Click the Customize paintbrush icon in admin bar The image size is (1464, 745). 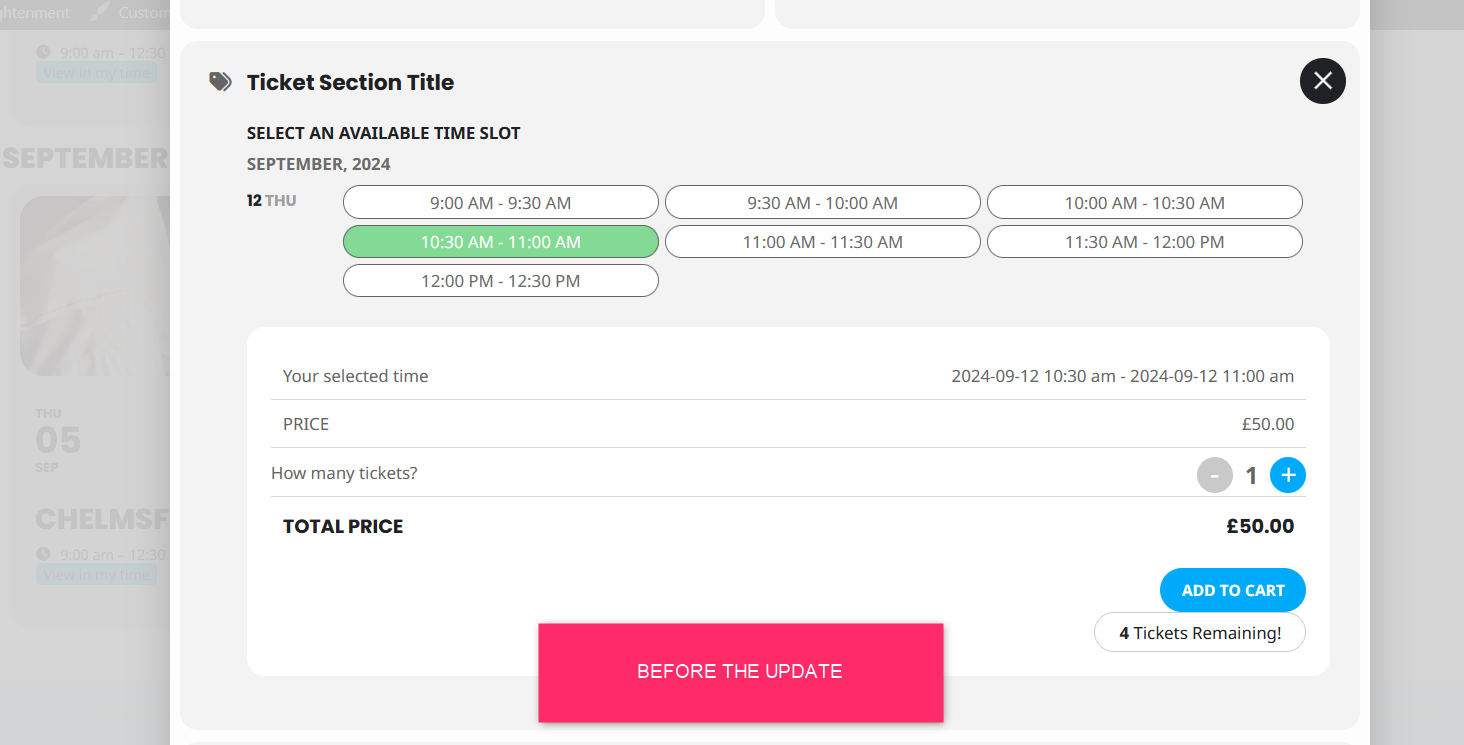(99, 12)
